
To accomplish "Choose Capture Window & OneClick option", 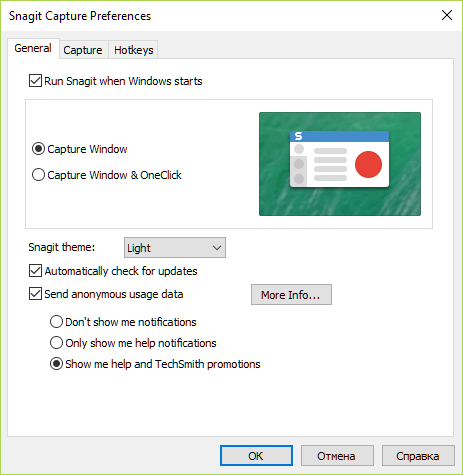I will (38, 175).
